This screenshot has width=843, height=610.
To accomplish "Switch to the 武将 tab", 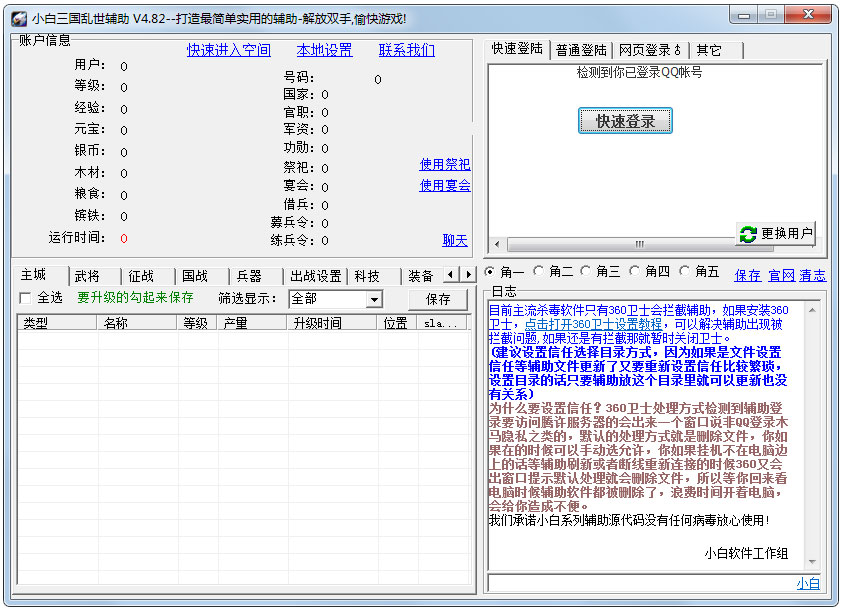I will (x=88, y=275).
